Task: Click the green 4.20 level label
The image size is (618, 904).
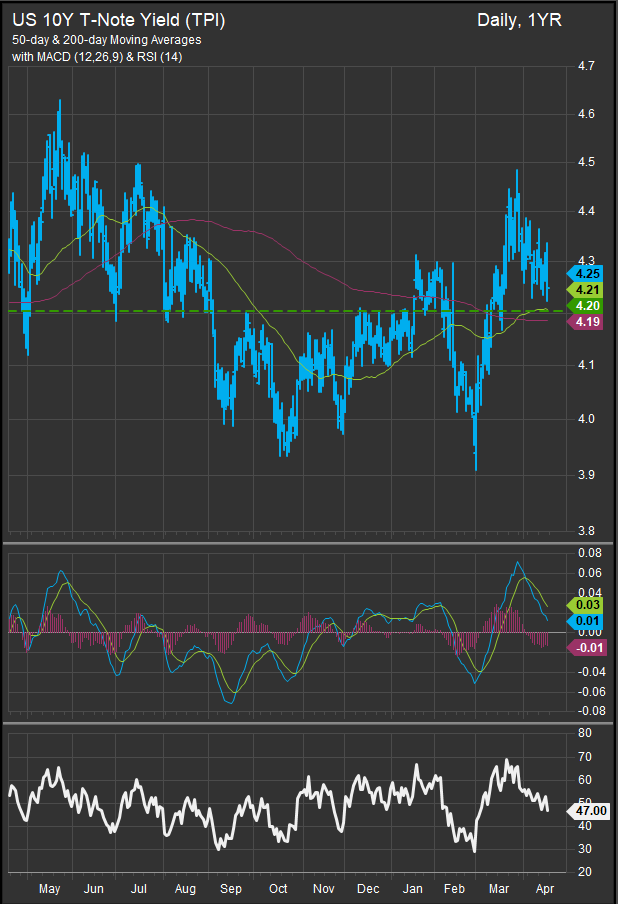Action: [x=587, y=305]
